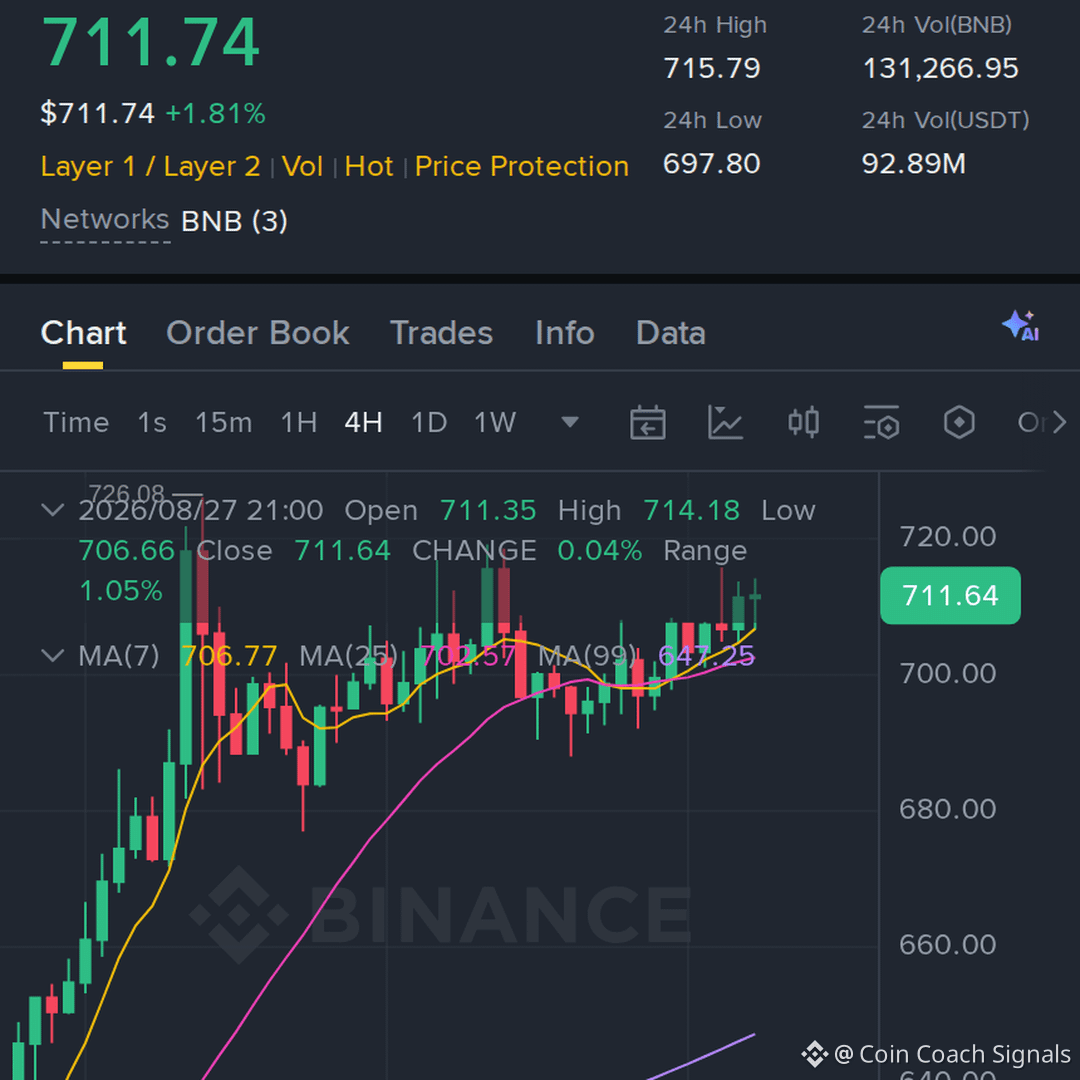This screenshot has height=1080, width=1080.
Task: Open the more timeframes dropdown arrow
Action: [570, 422]
